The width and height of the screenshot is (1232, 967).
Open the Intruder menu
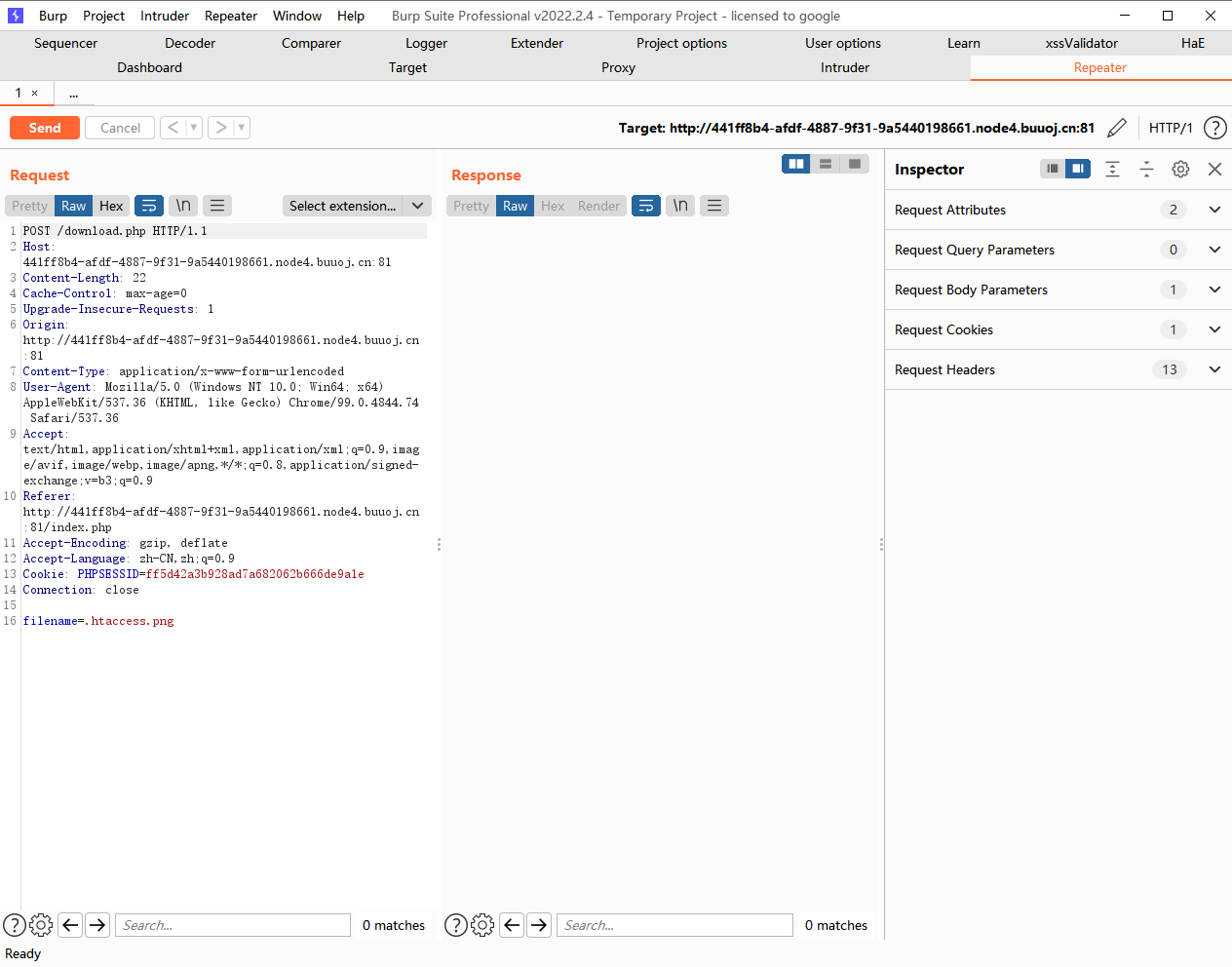[165, 16]
